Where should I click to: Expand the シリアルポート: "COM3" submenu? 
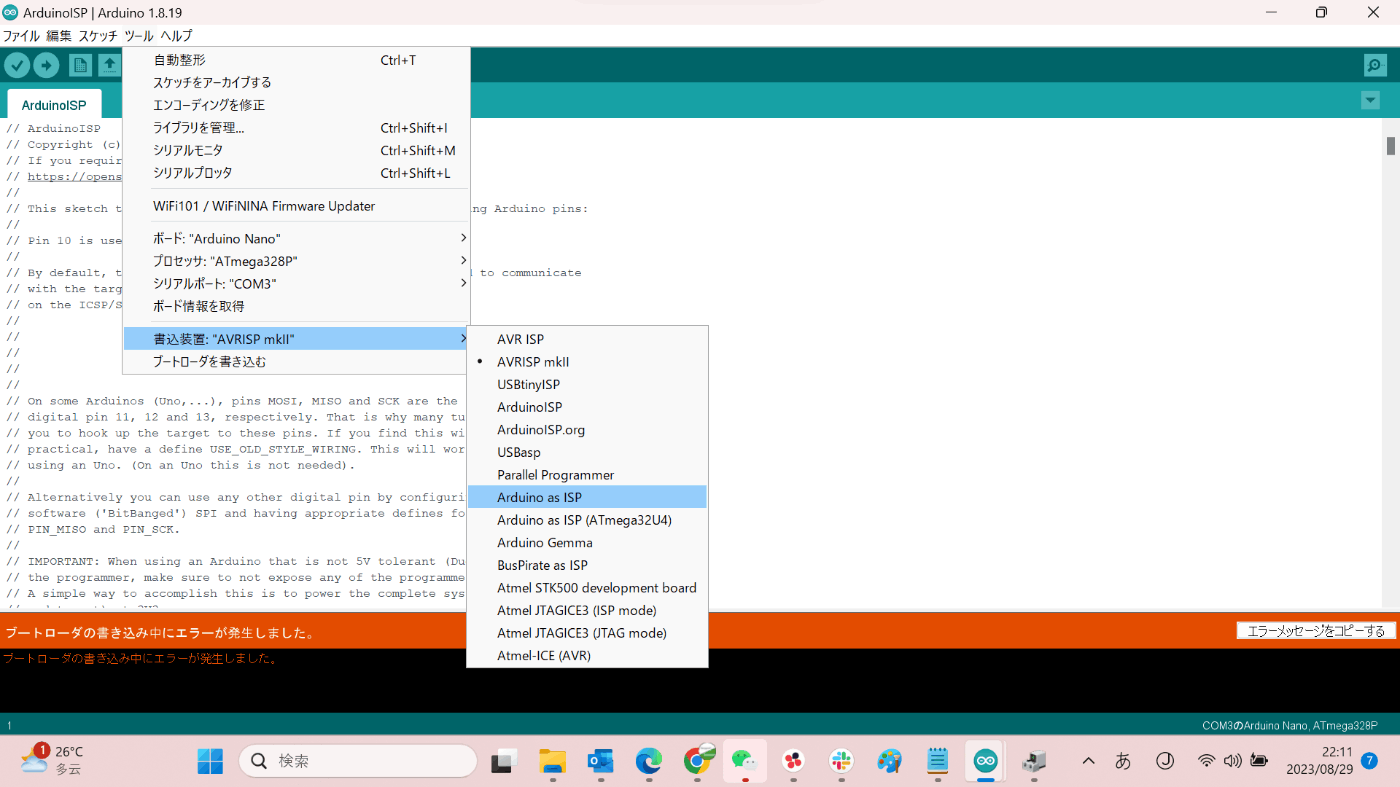pyautogui.click(x=296, y=284)
